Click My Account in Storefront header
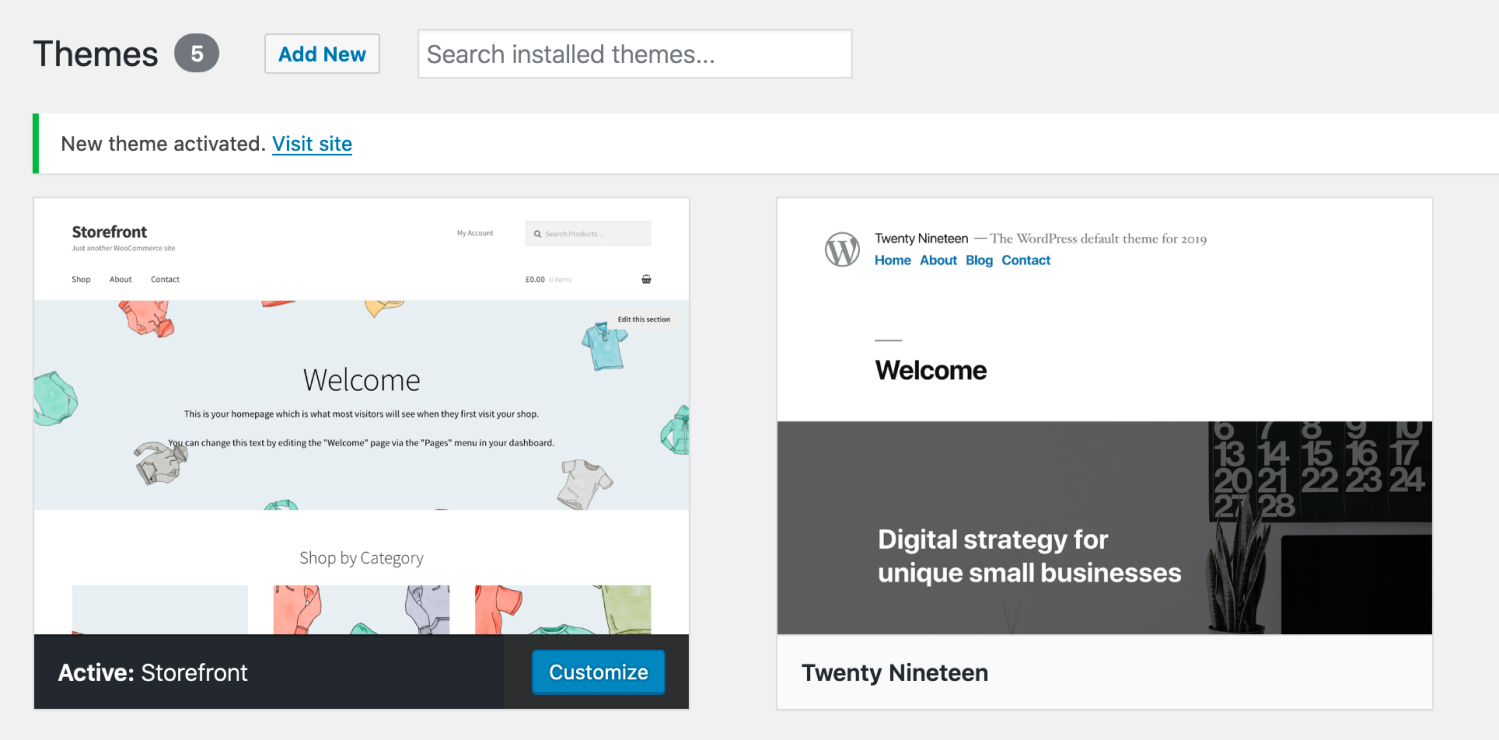The image size is (1499, 740). [475, 232]
